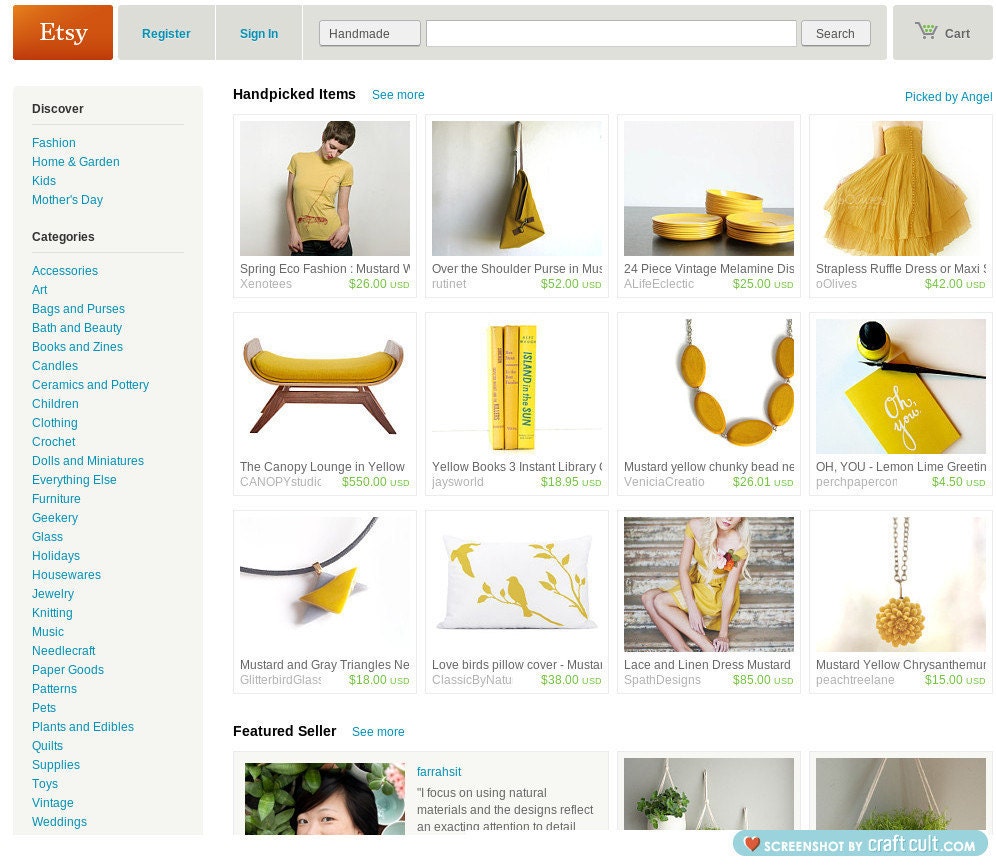Click the Search button
996x865 pixels.
(x=835, y=34)
